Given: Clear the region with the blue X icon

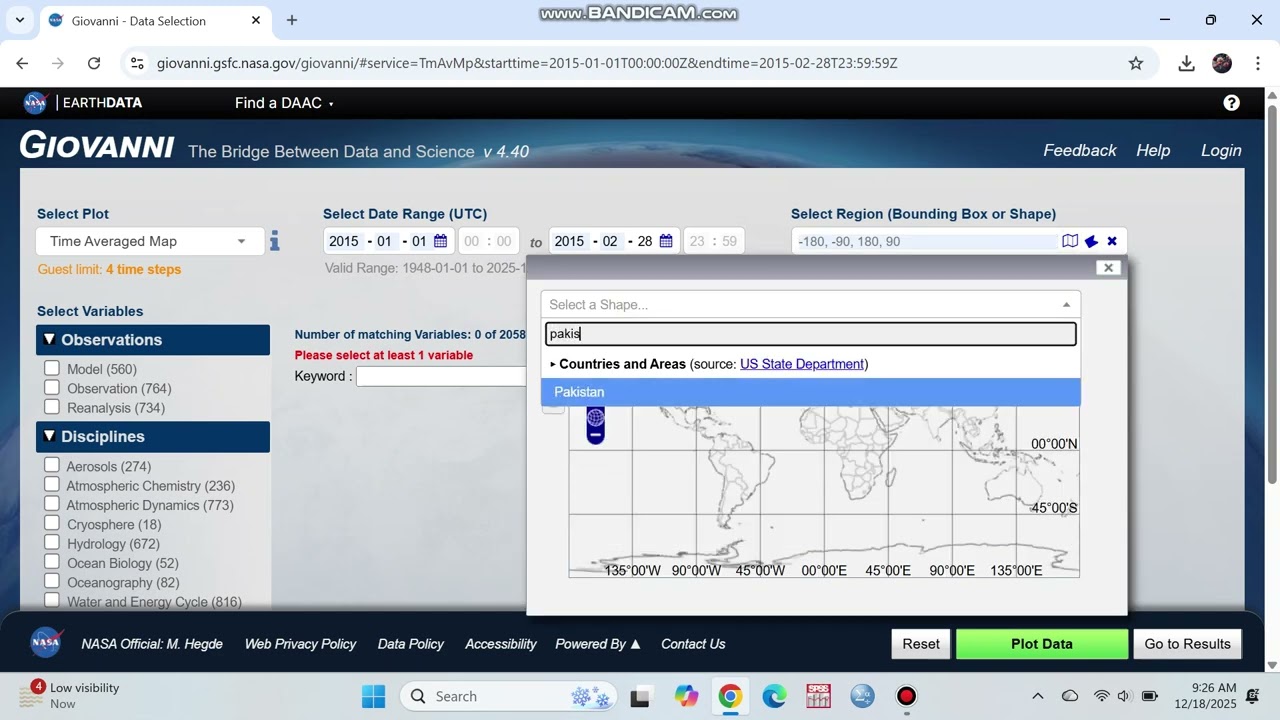Looking at the screenshot, I should 1112,241.
